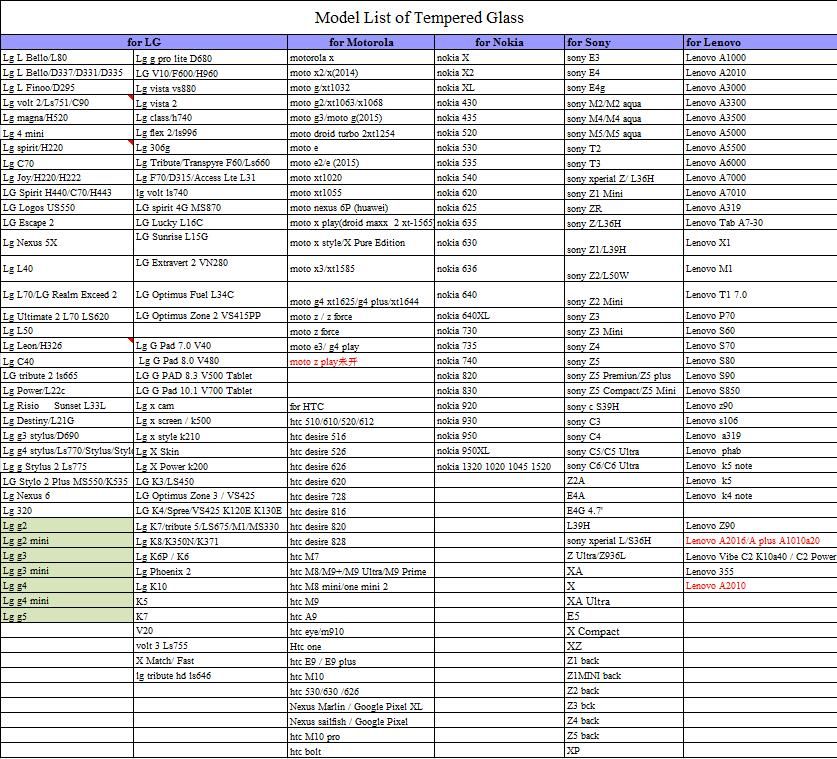
Task: Select cell 'lg tribute hd ls646'
Action: coord(210,676)
